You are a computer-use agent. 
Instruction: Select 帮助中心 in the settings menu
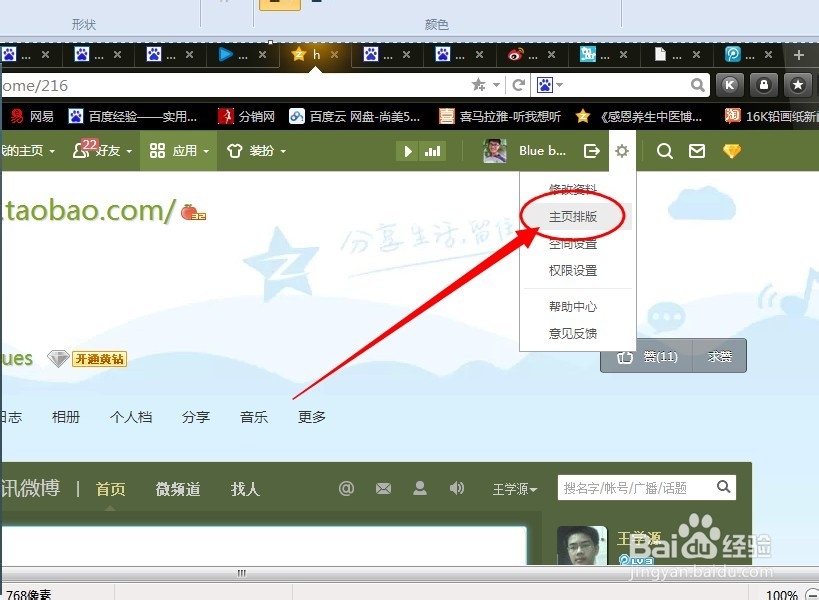coord(572,307)
